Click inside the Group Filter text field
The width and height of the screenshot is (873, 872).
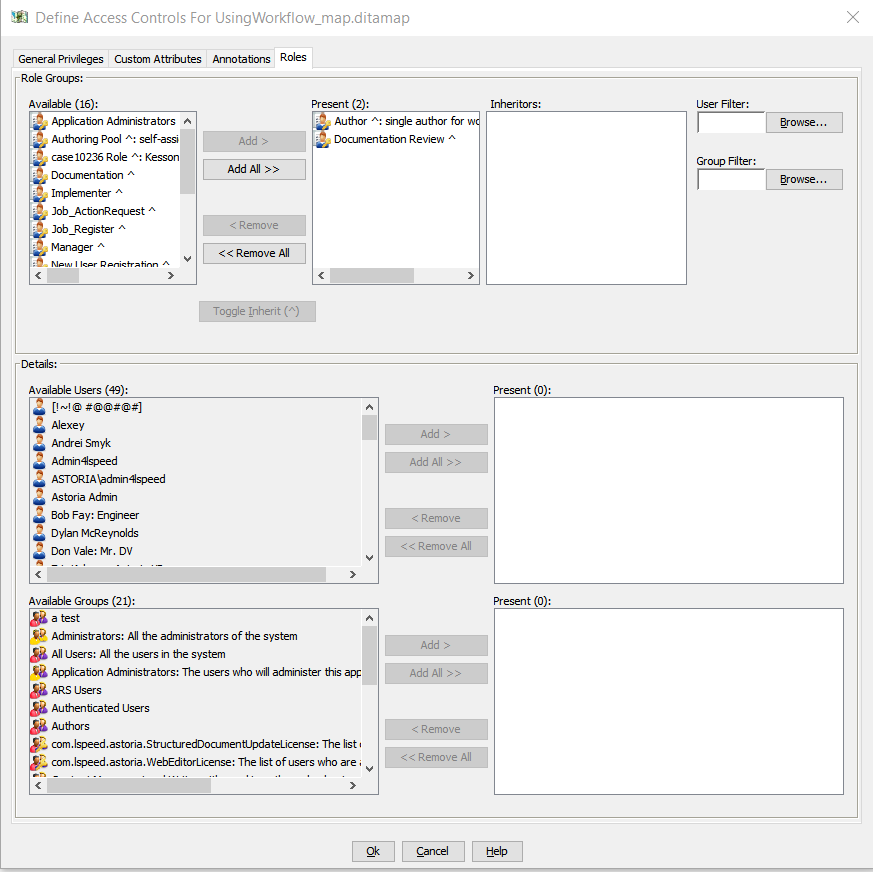(730, 180)
